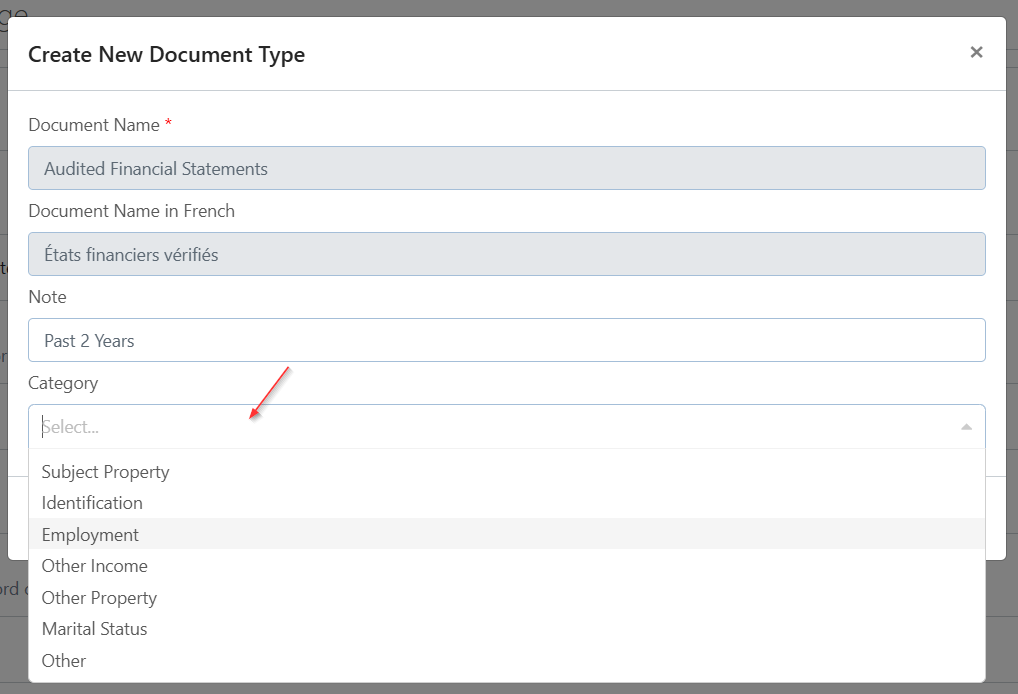Screen dimensions: 1018x694
Task: Choose the Other Property option
Action: [99, 598]
